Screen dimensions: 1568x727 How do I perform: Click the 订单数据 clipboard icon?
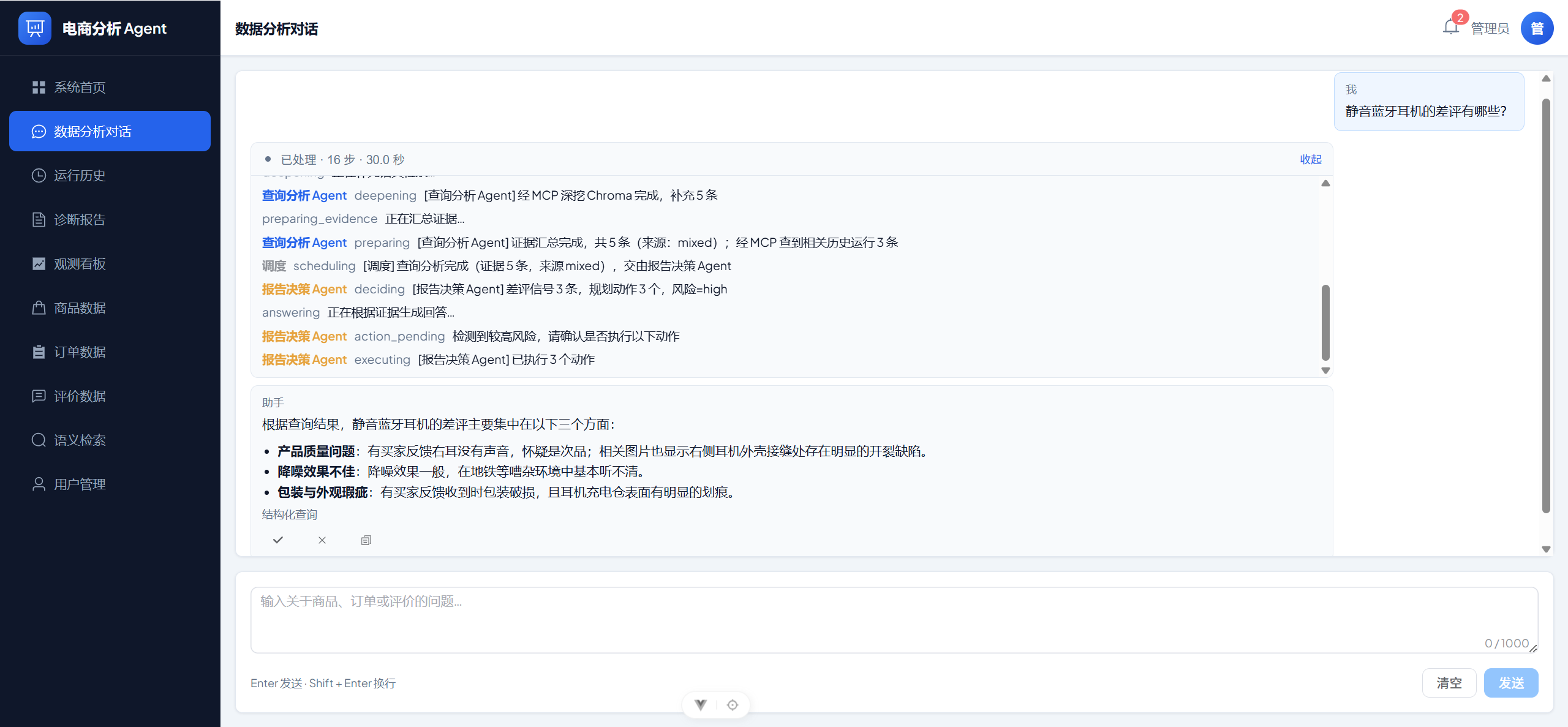[39, 352]
